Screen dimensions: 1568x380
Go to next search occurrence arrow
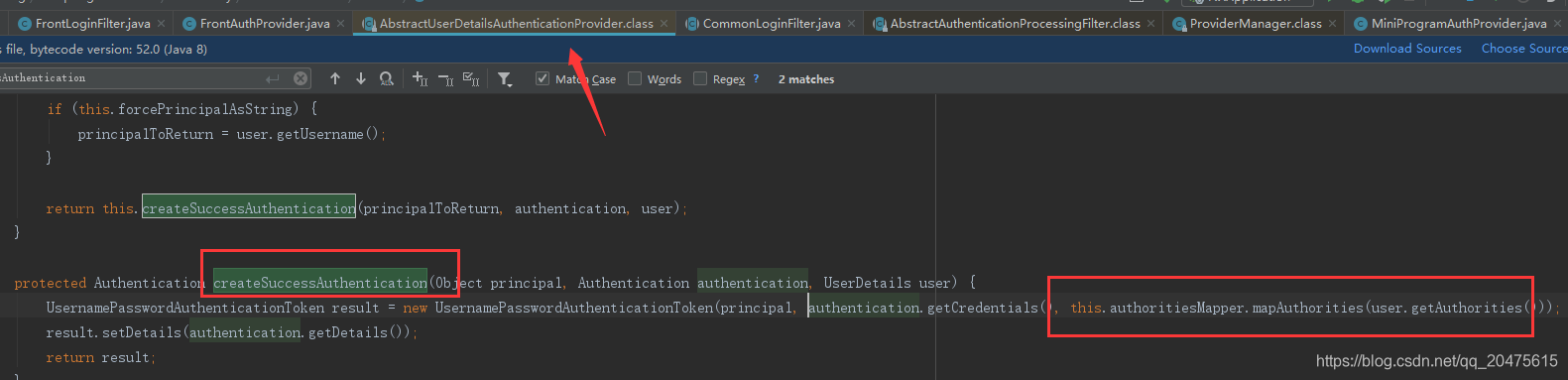361,78
